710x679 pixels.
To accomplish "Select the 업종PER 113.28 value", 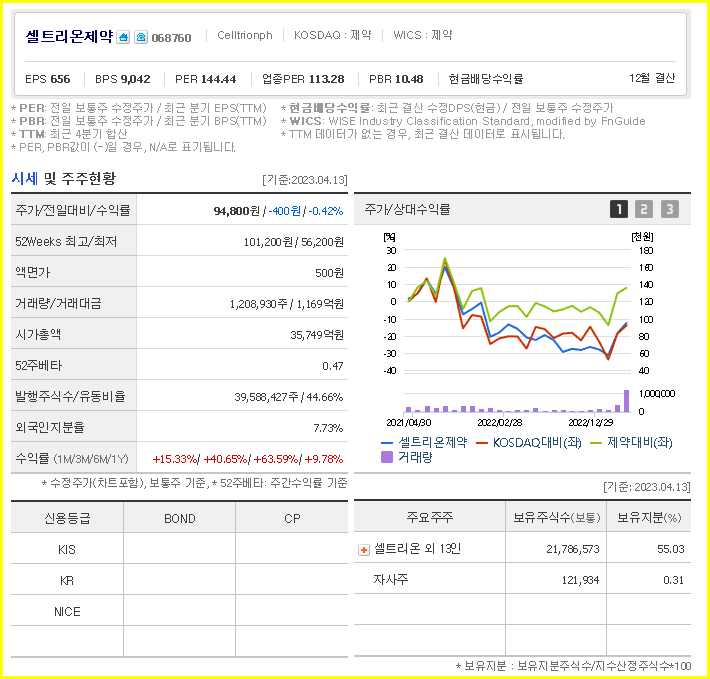I will (303, 79).
